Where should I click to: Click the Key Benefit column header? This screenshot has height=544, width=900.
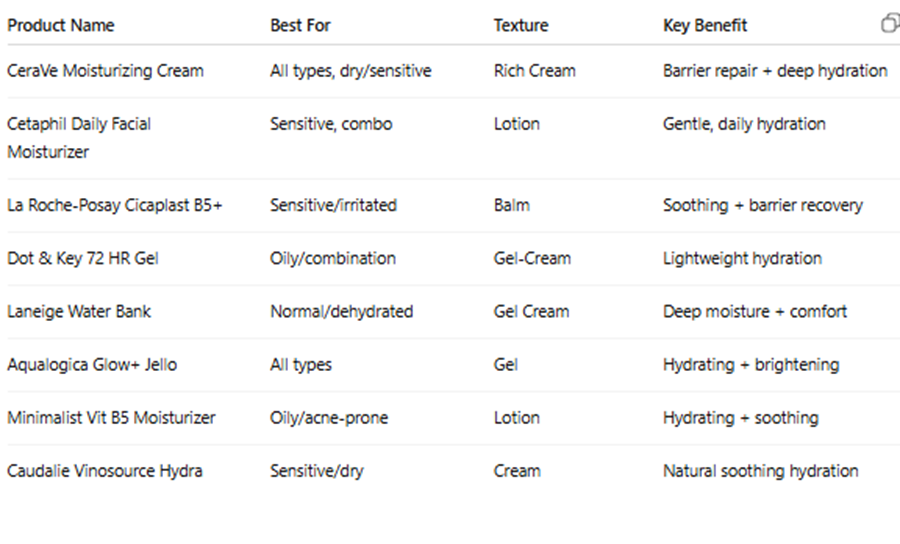[705, 25]
